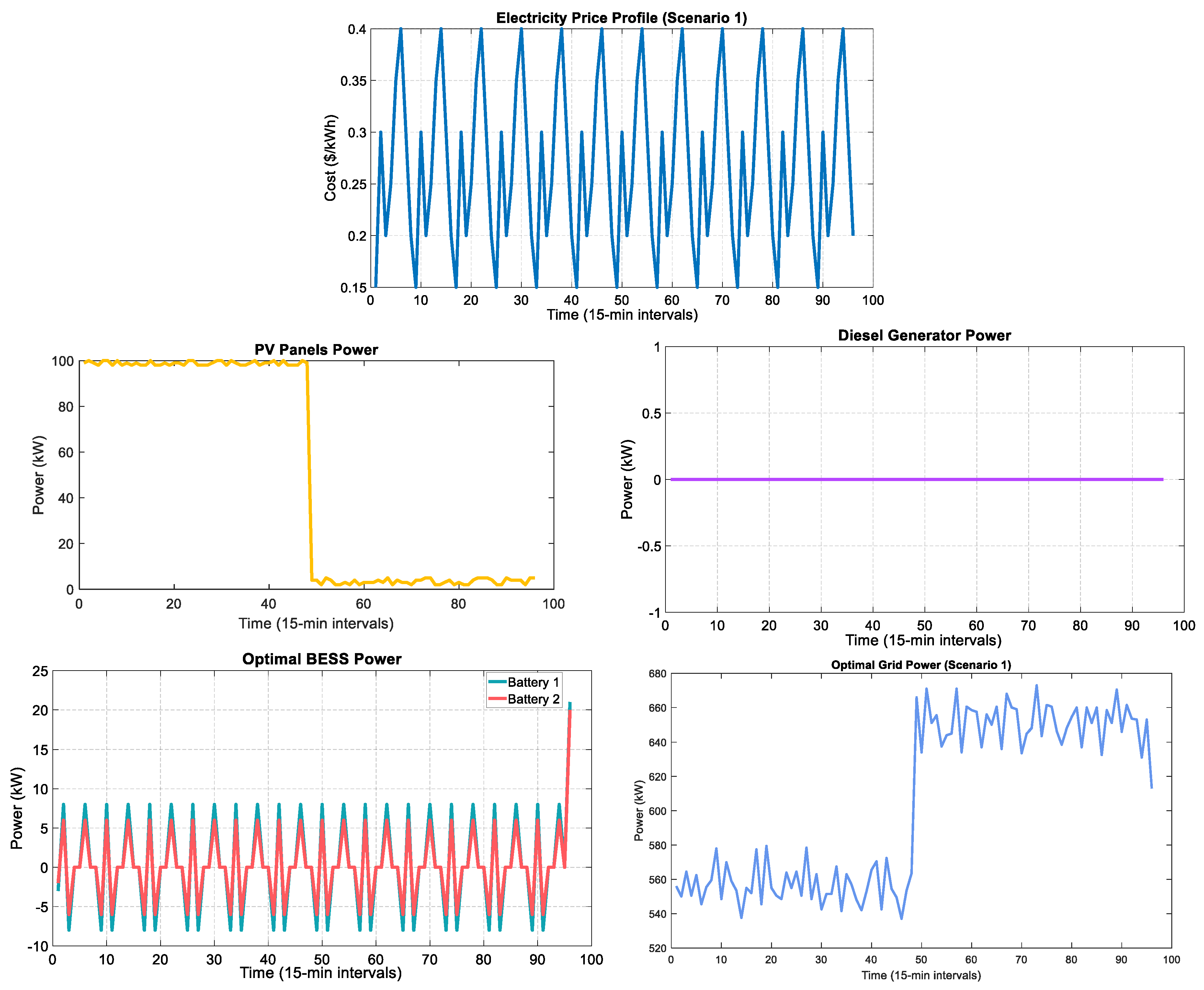Select the Optimal Grid Power (Scenario 1) title
The height and width of the screenshot is (990, 1204).
[x=921, y=665]
